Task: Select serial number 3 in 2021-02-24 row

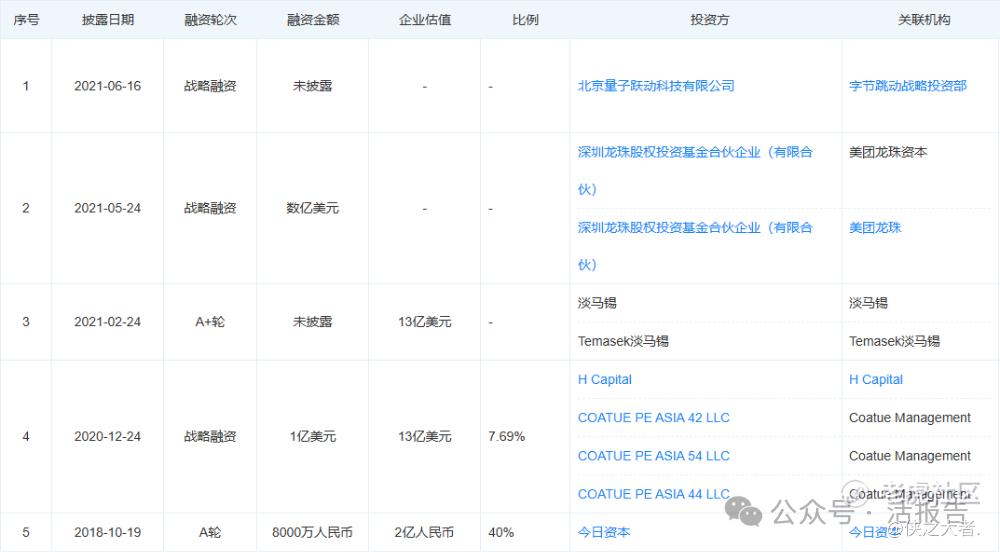Action: click(x=26, y=322)
